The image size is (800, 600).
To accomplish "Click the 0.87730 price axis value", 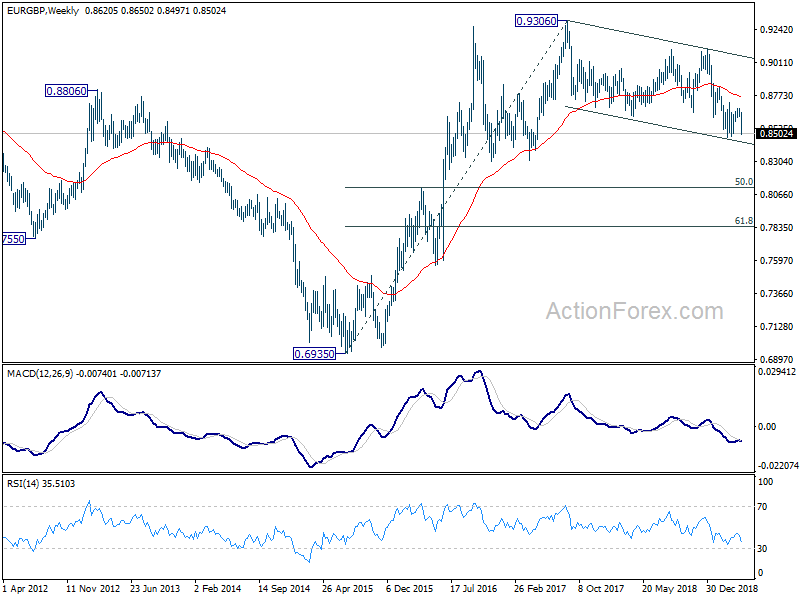I will click(x=777, y=95).
